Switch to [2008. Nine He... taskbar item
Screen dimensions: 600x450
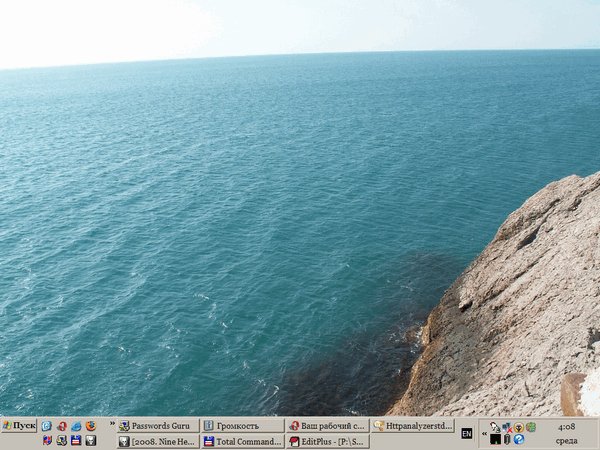158,441
